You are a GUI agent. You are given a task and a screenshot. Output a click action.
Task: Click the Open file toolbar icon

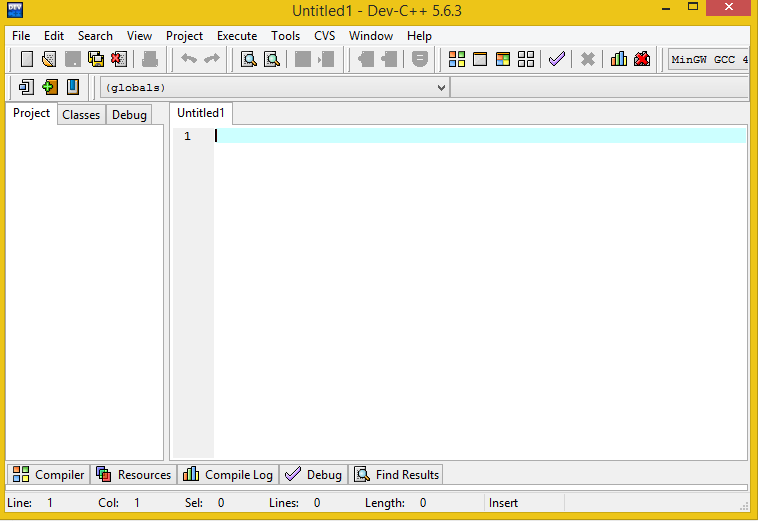pyautogui.click(x=49, y=59)
